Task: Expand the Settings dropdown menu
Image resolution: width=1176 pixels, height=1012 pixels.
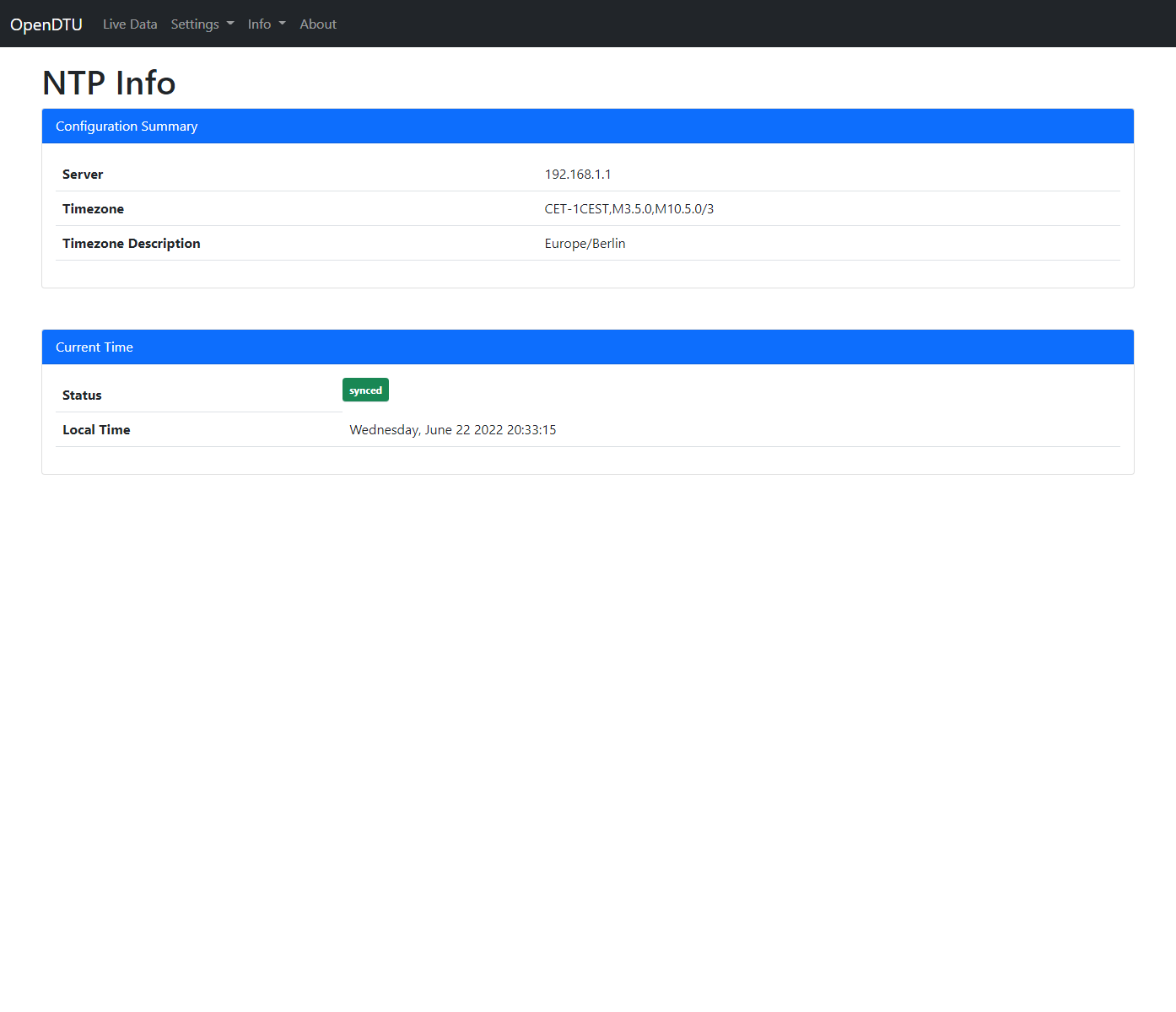Action: coord(202,24)
